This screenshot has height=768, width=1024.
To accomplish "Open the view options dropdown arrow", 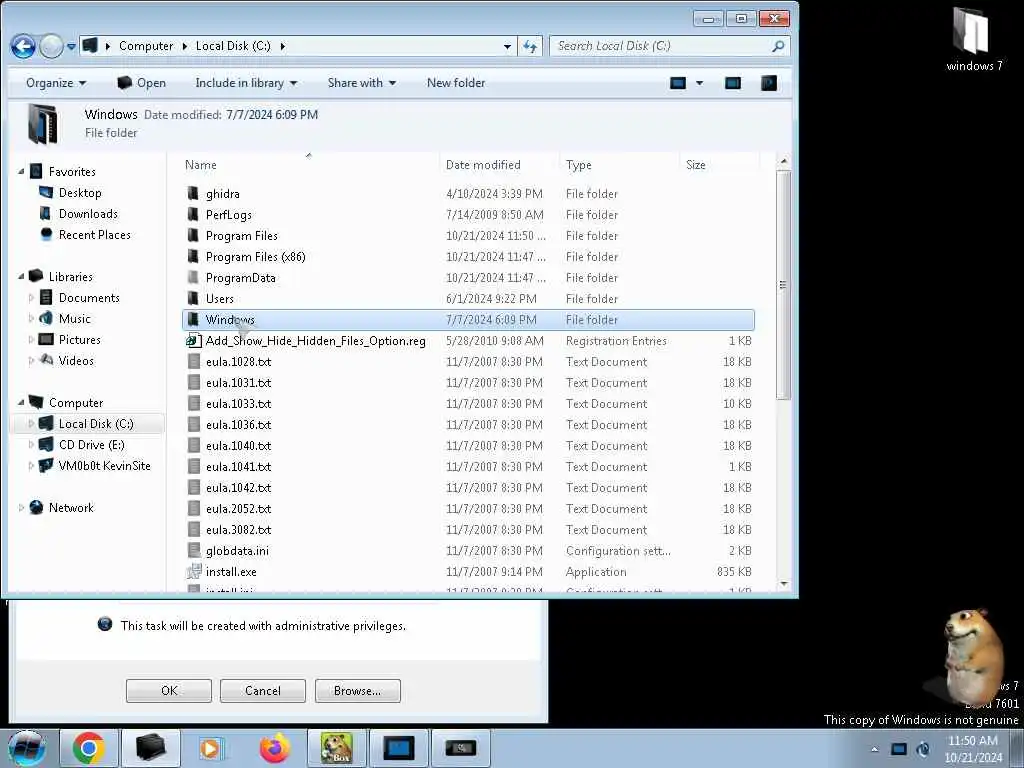I will [699, 83].
